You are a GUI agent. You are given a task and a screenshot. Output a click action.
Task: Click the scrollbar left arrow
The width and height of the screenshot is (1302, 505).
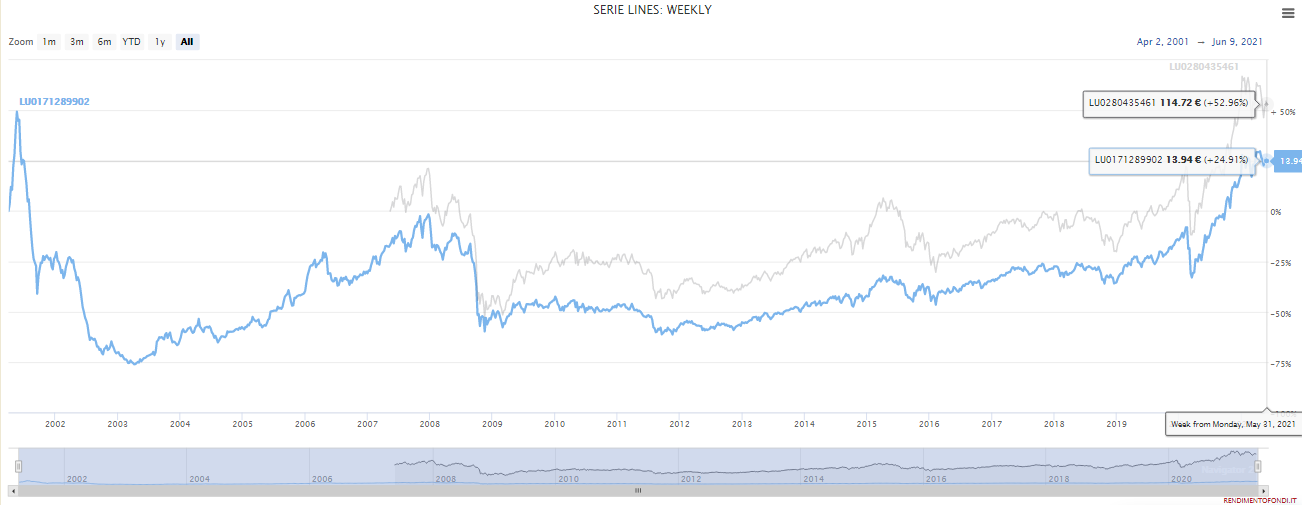coord(13,491)
